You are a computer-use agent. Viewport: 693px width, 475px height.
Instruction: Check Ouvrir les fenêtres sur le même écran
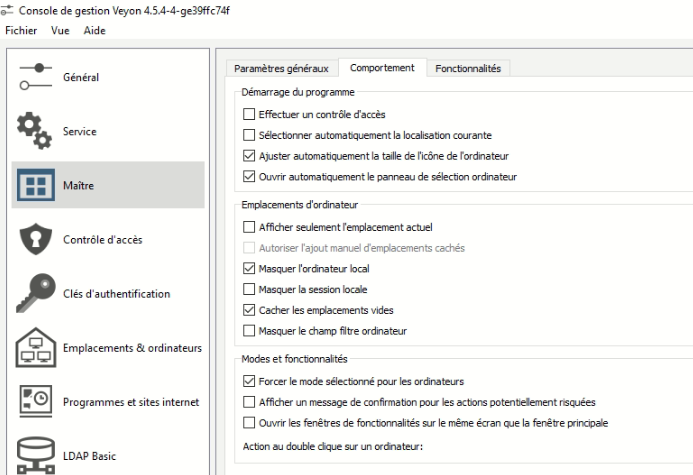click(249, 423)
